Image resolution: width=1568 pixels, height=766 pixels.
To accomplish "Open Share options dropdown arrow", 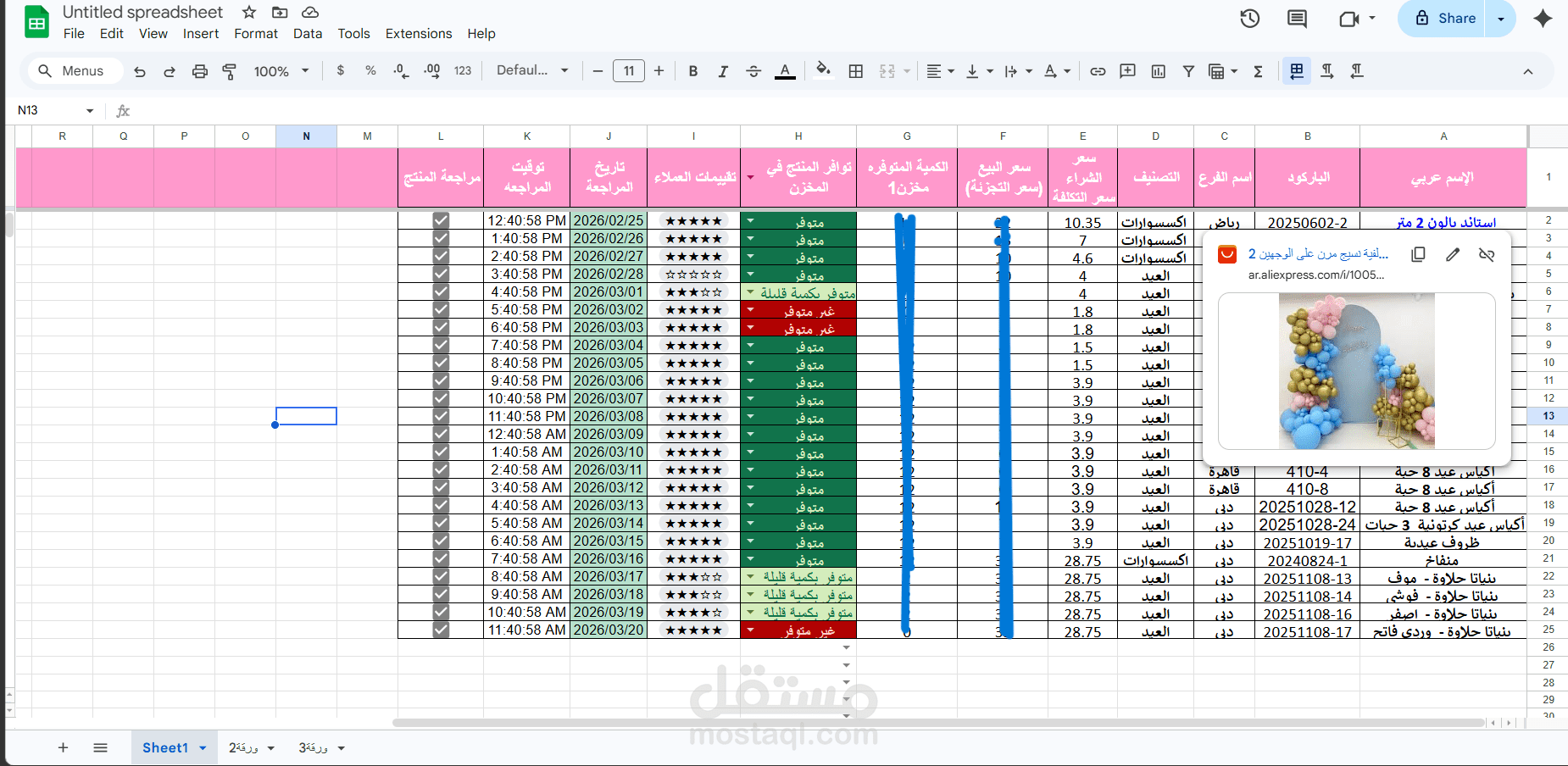I will [x=1501, y=19].
